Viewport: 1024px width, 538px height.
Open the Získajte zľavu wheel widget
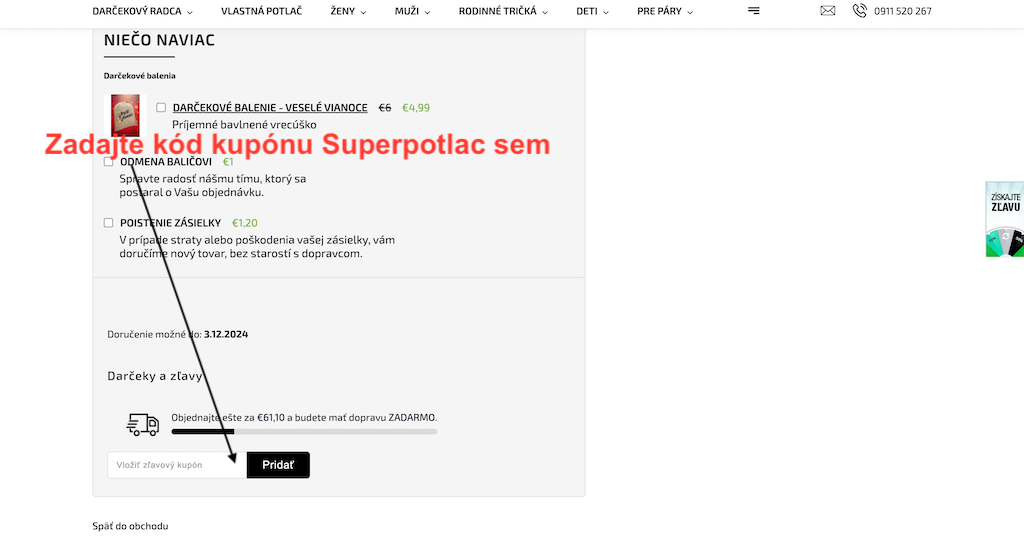1004,219
